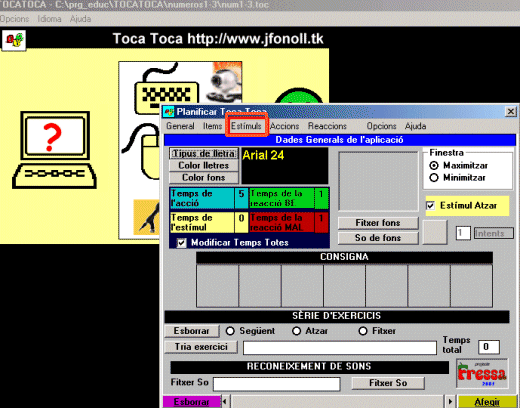Open the Ajuda menu in Planificar dialog
Screen dimensions: 520x408
point(415,126)
